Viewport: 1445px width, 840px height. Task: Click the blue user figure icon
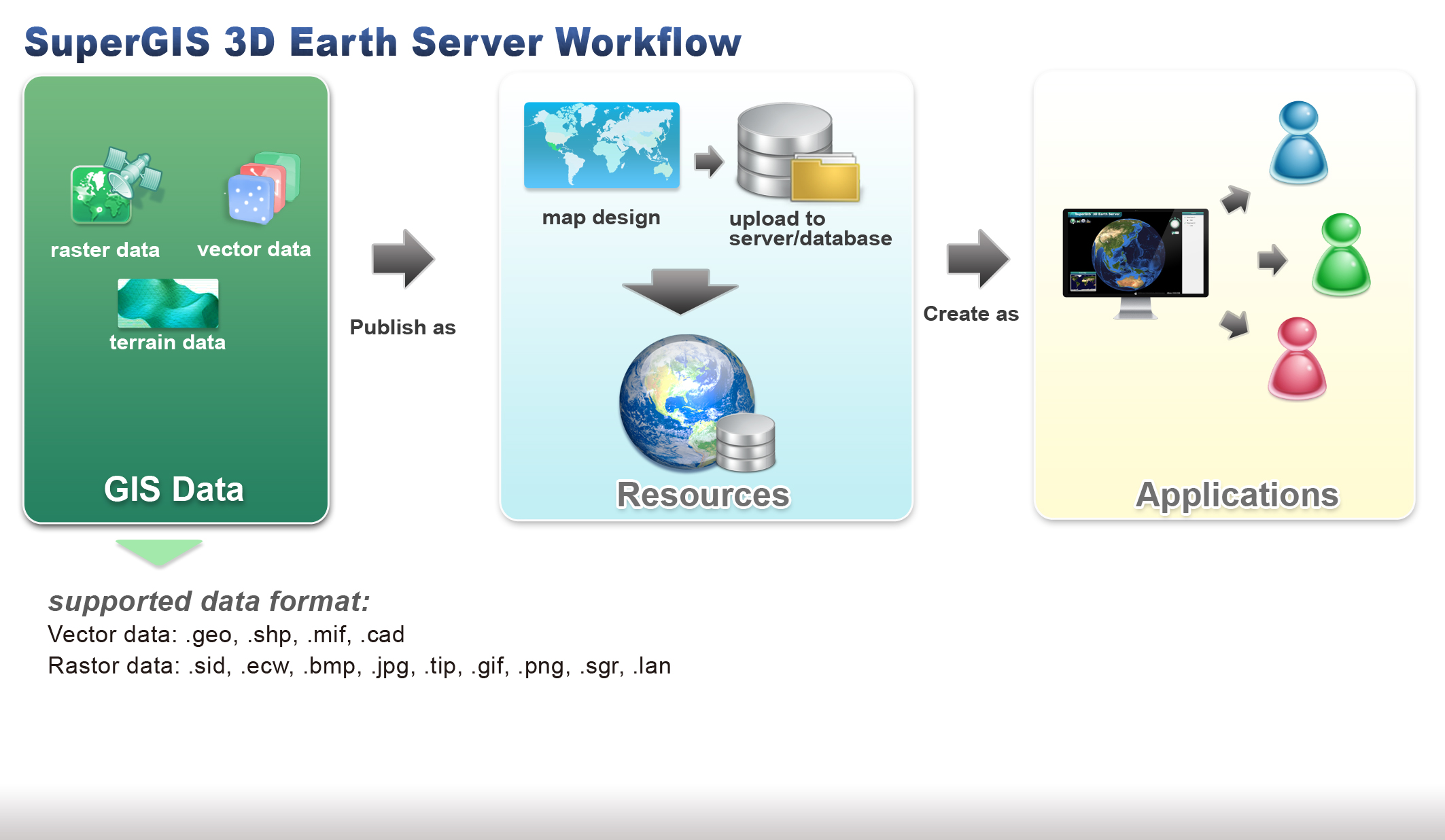[x=1298, y=142]
